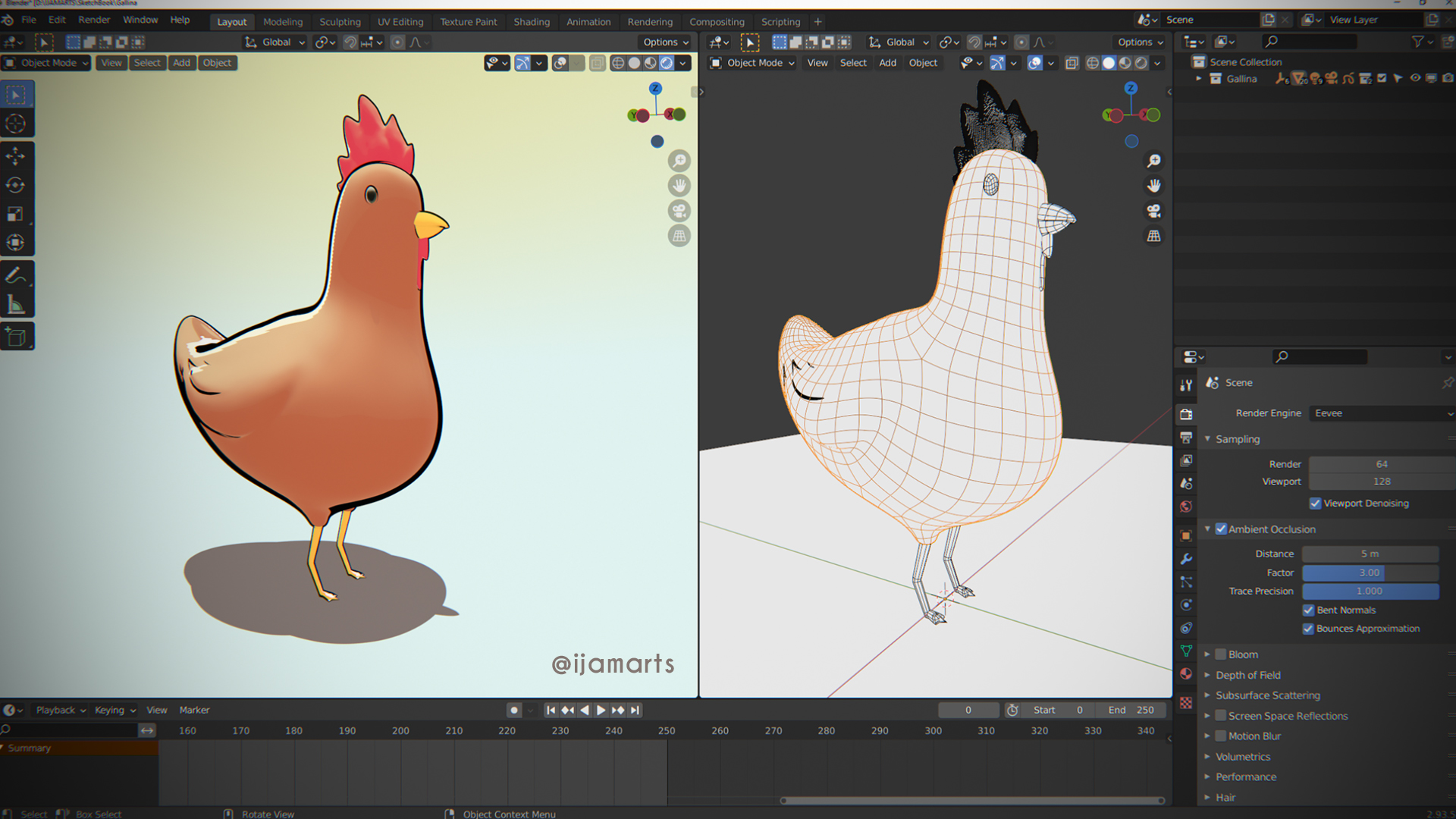Enable the Bloom checkbox

[x=1221, y=654]
